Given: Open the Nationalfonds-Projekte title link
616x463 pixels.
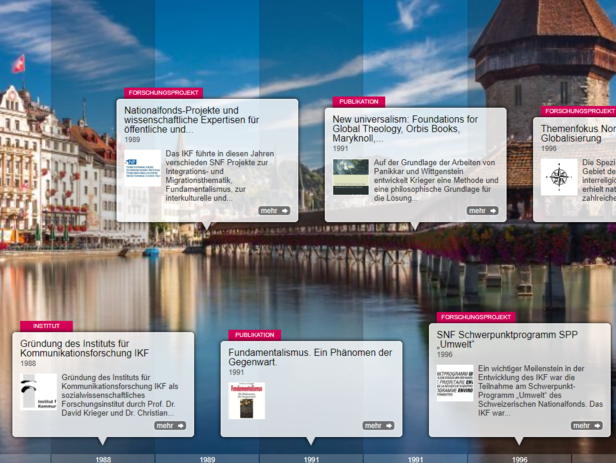Looking at the screenshot, I should [192, 119].
